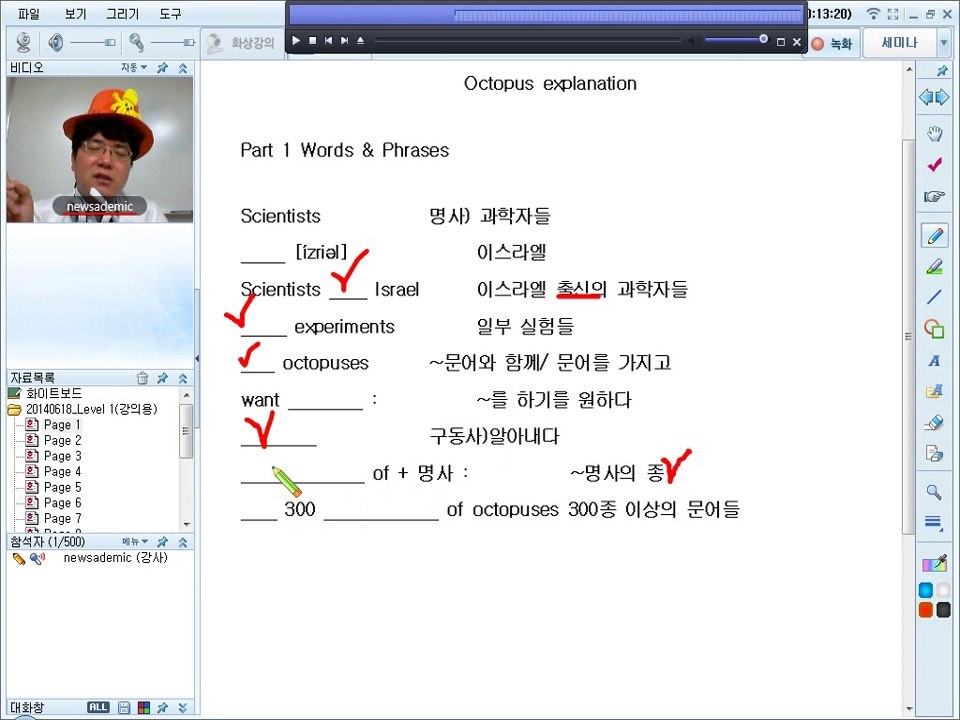Select the Text tool
This screenshot has height=720, width=960.
tap(934, 361)
